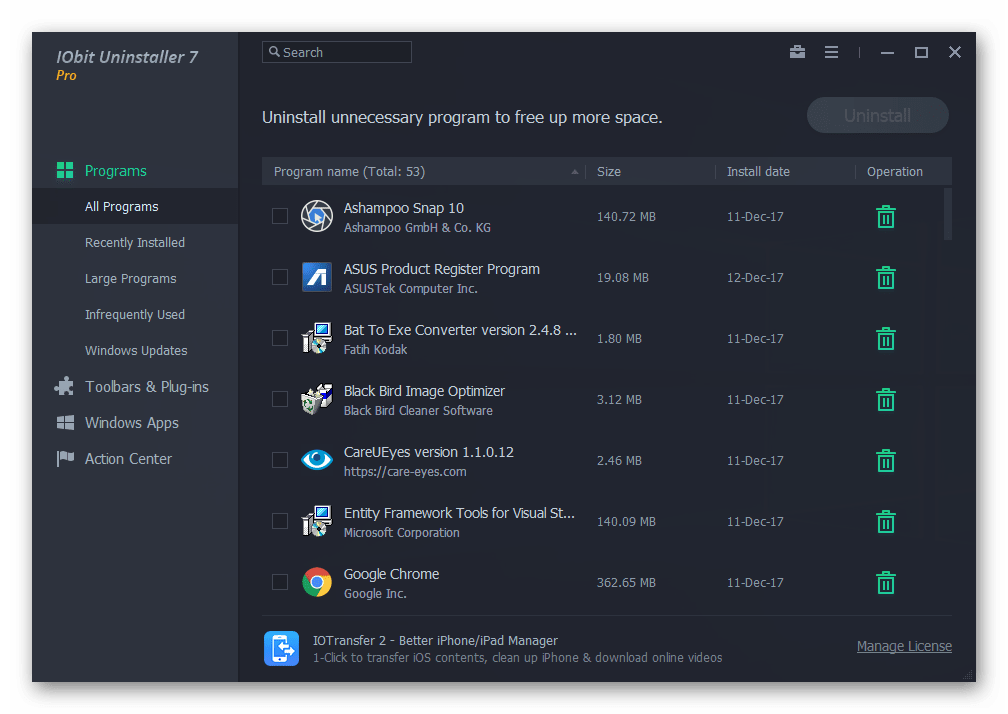Select the All Programs tab

click(x=121, y=206)
